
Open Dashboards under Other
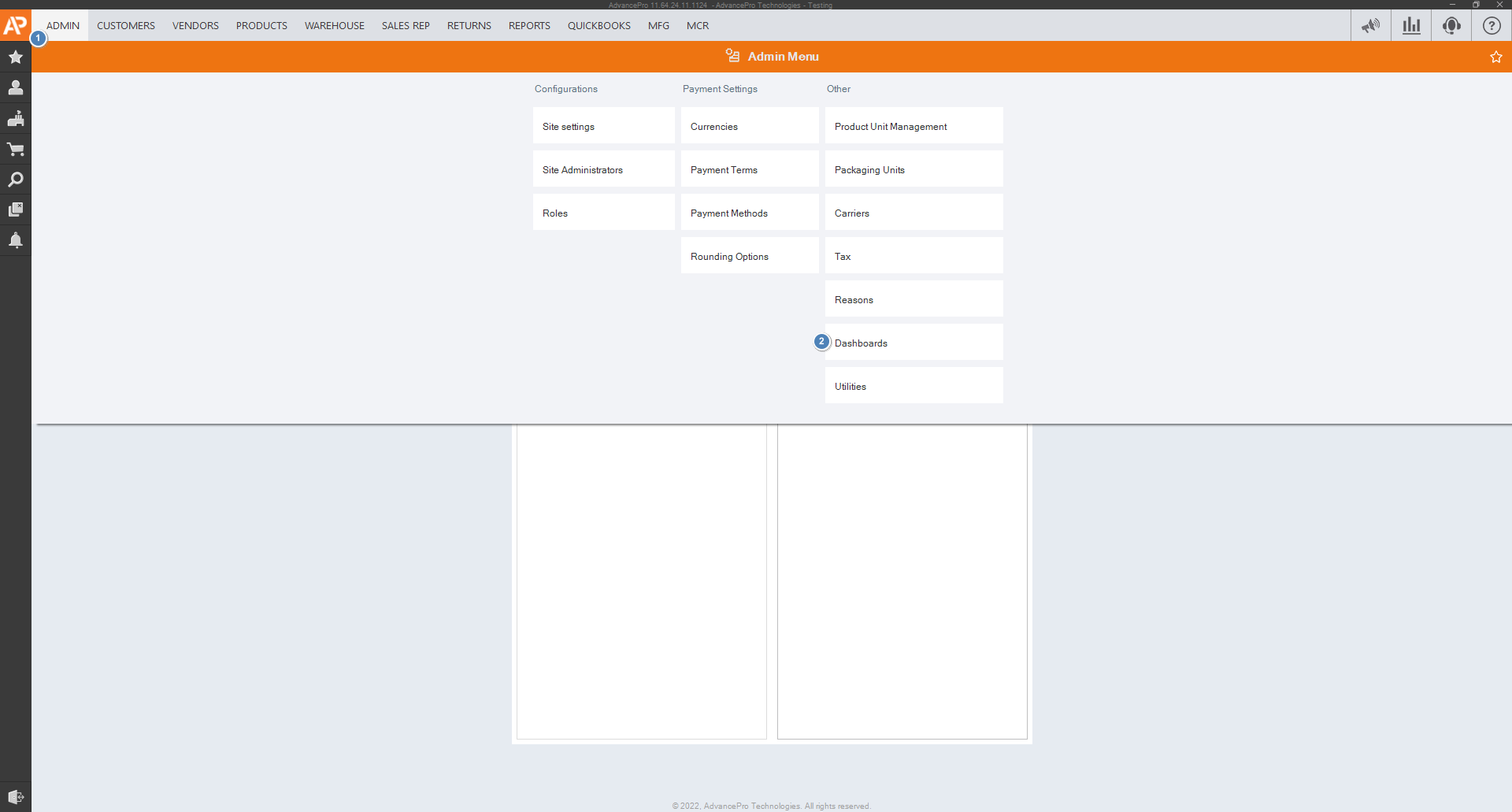(x=913, y=343)
